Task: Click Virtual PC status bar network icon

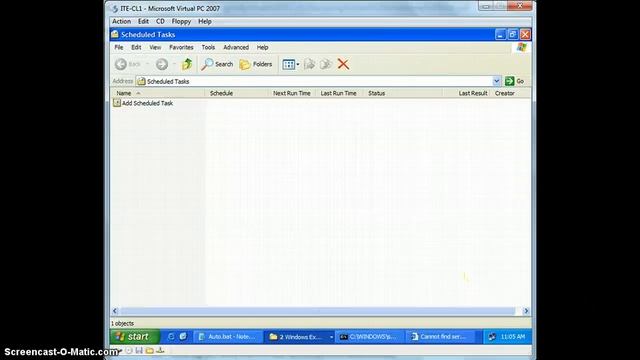Action: coord(160,350)
